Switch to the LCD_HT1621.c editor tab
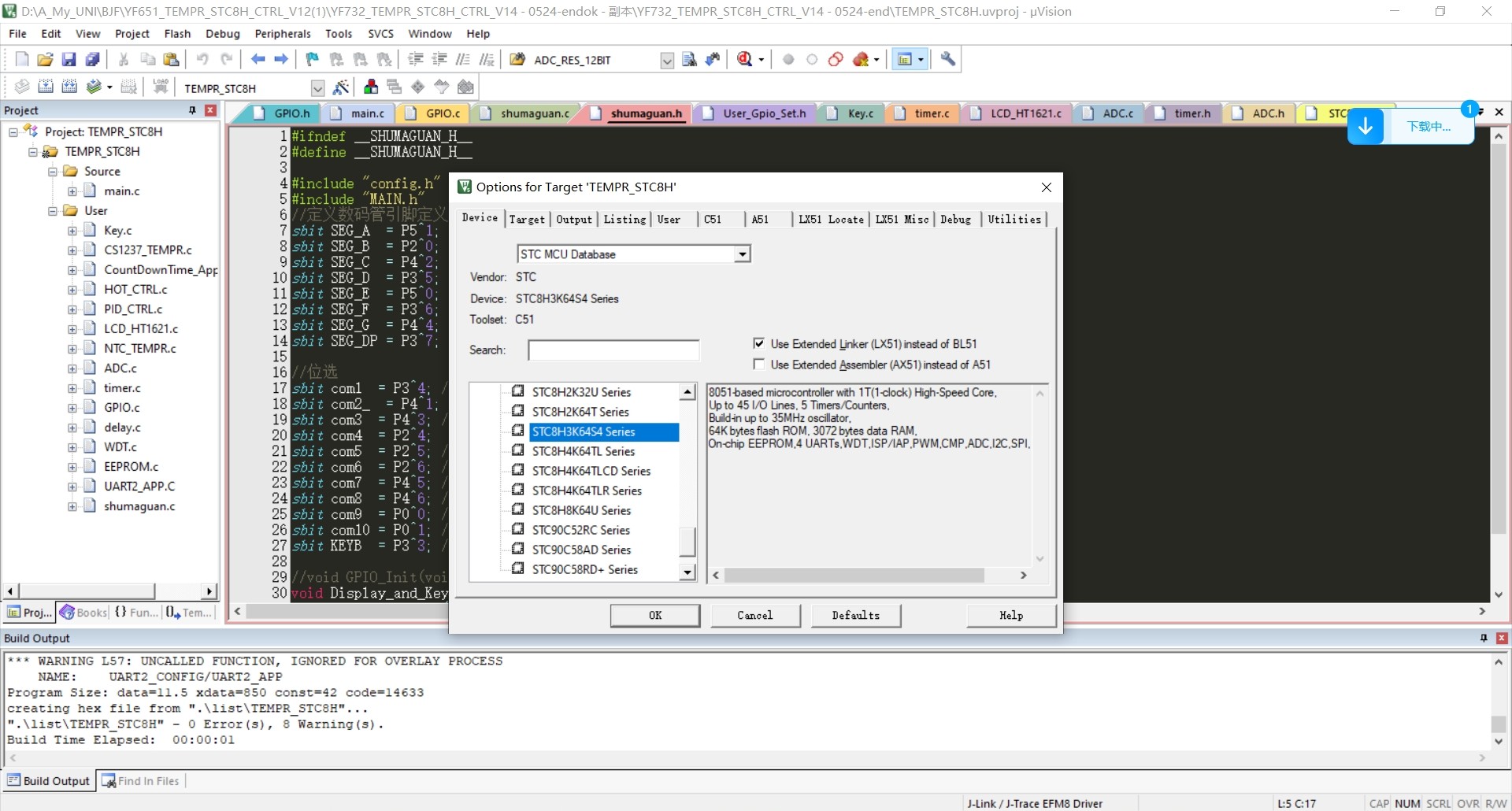This screenshot has height=811, width=1512. [1017, 113]
